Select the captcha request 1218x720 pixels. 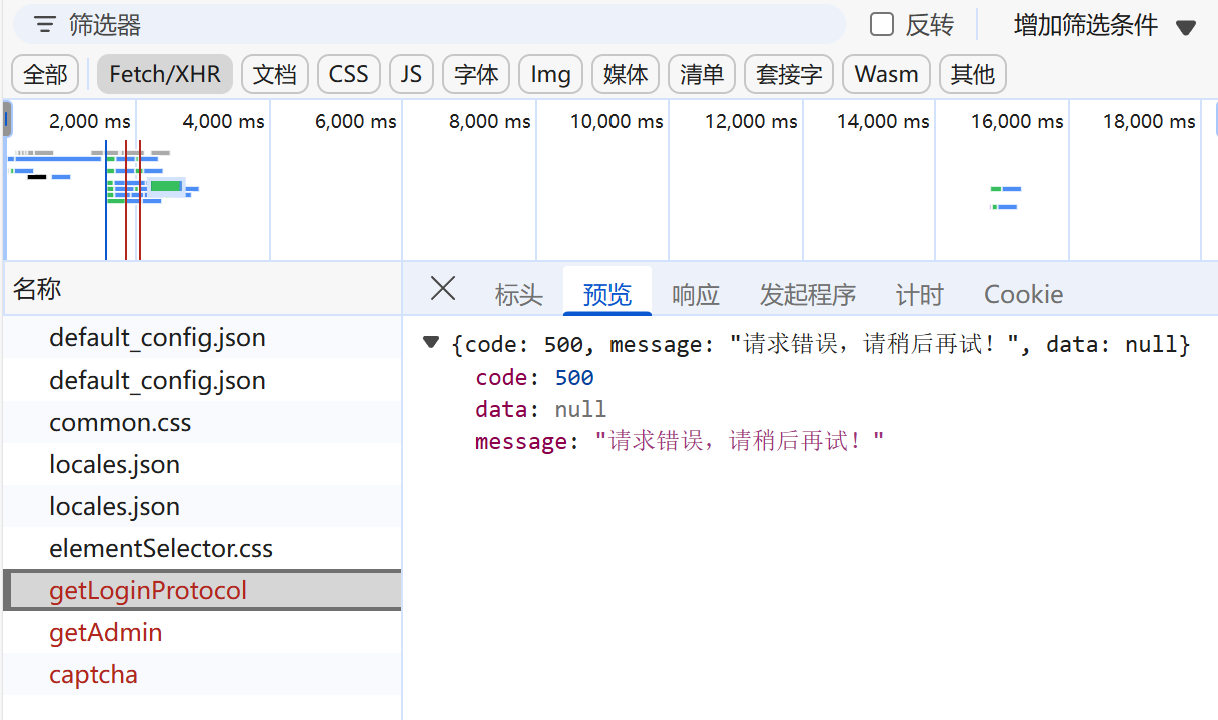[93, 675]
